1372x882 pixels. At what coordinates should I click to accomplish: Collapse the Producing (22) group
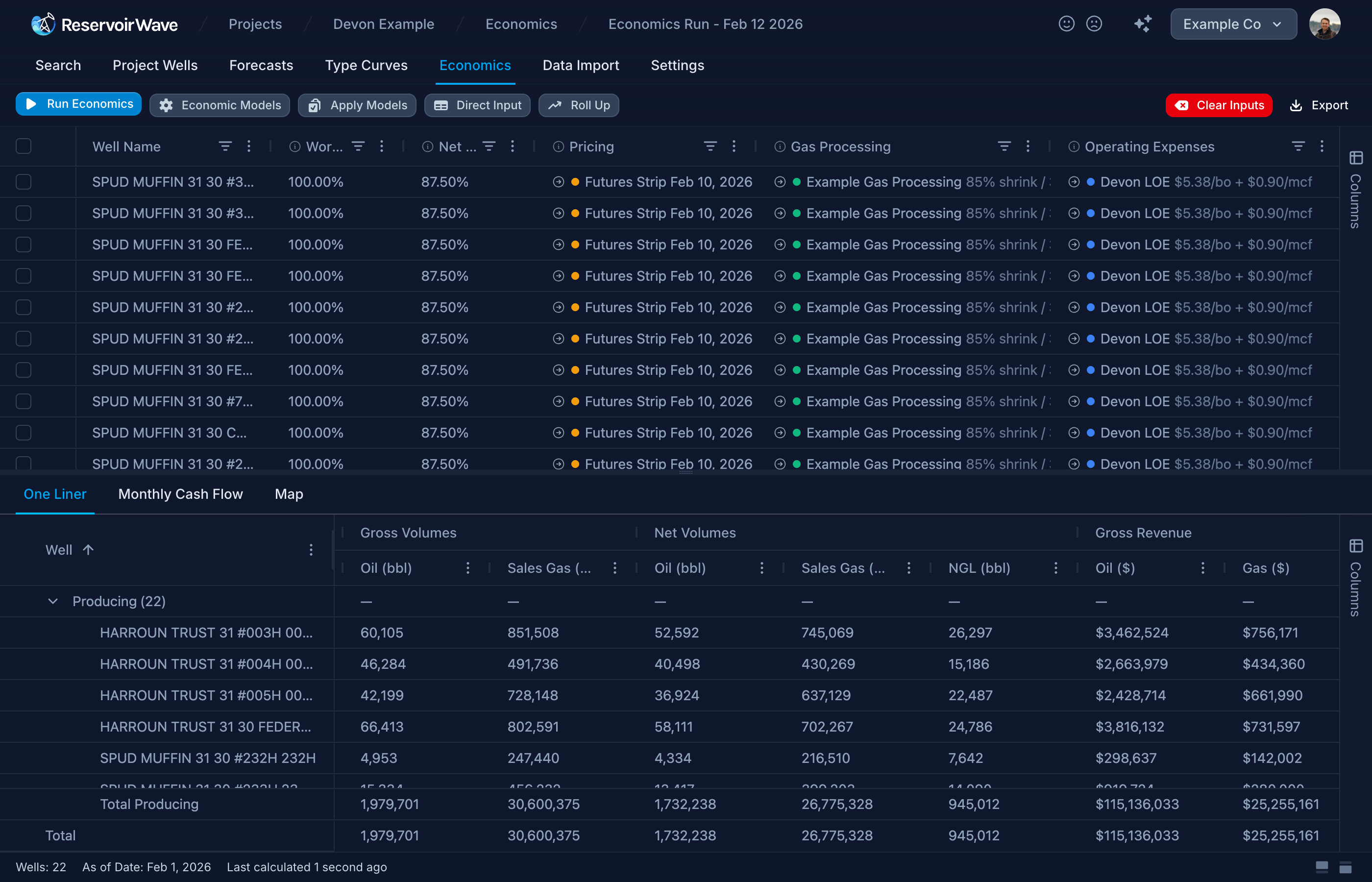click(x=53, y=601)
